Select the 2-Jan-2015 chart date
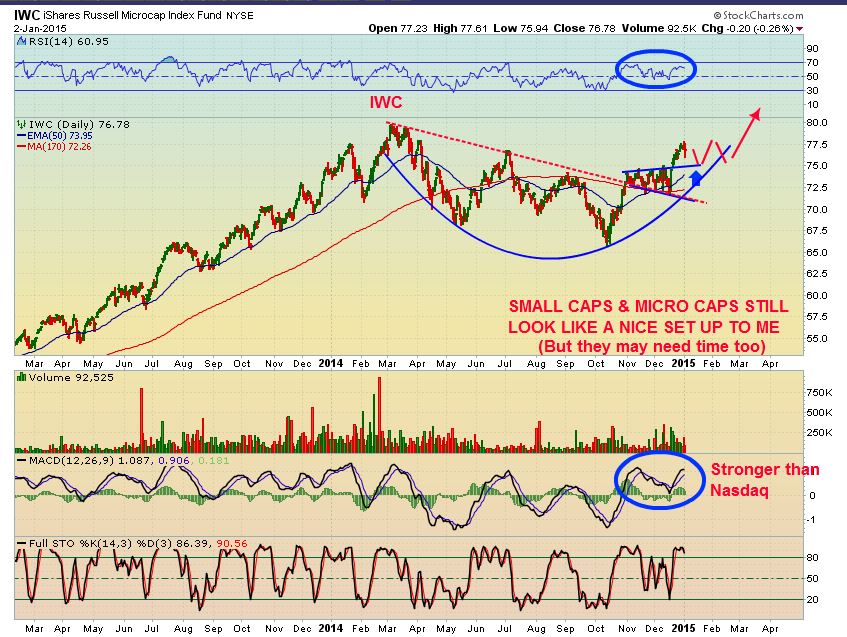 [40, 28]
